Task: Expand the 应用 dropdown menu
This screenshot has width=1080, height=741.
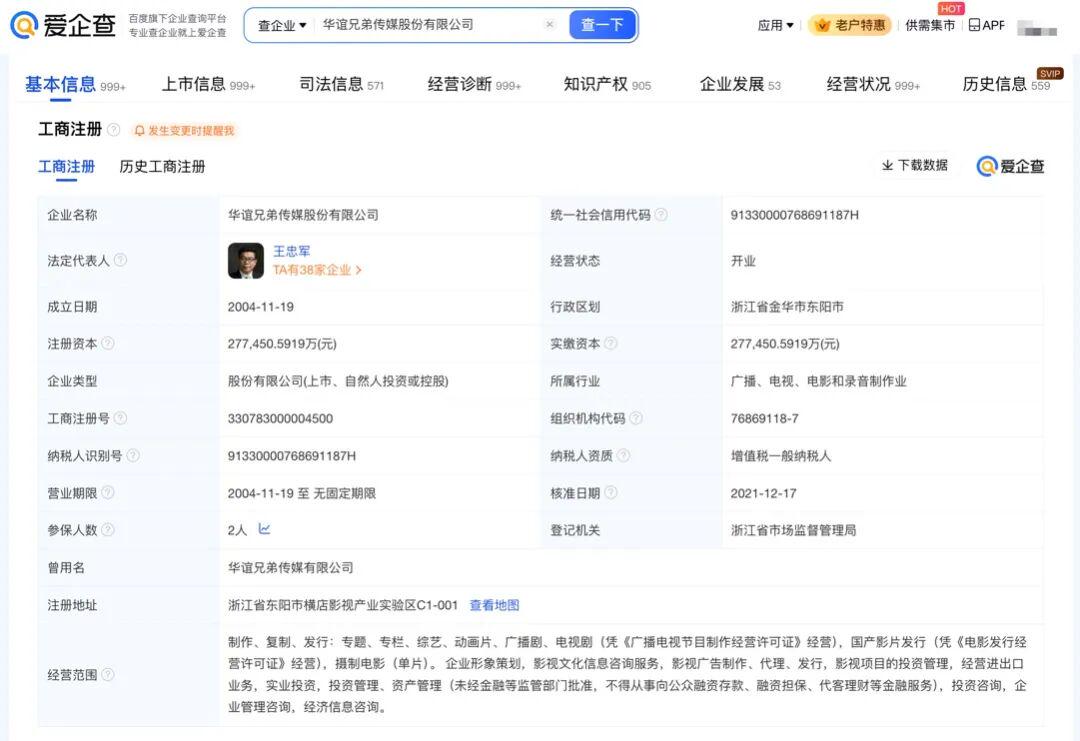Action: 775,25
